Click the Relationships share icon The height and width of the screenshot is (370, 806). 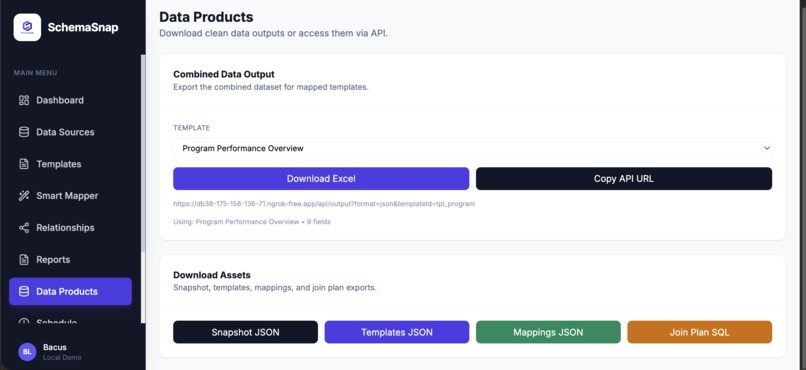click(24, 228)
